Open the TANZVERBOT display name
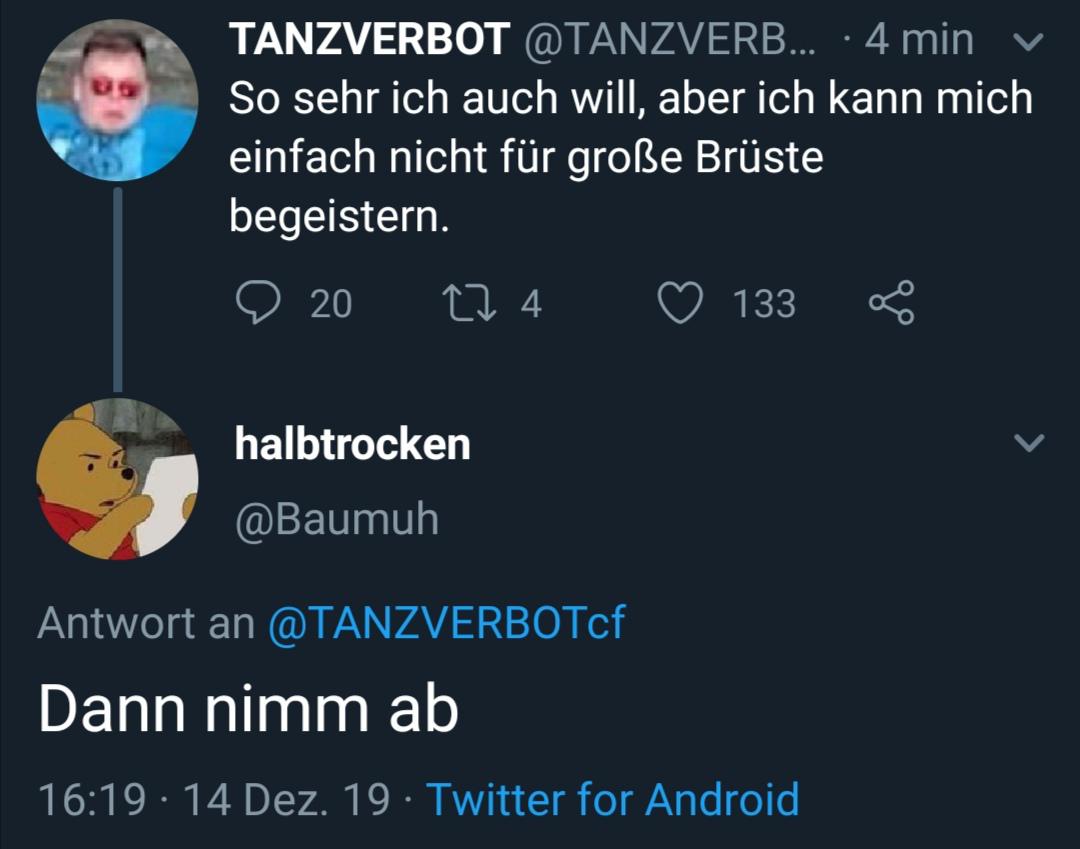 (369, 40)
